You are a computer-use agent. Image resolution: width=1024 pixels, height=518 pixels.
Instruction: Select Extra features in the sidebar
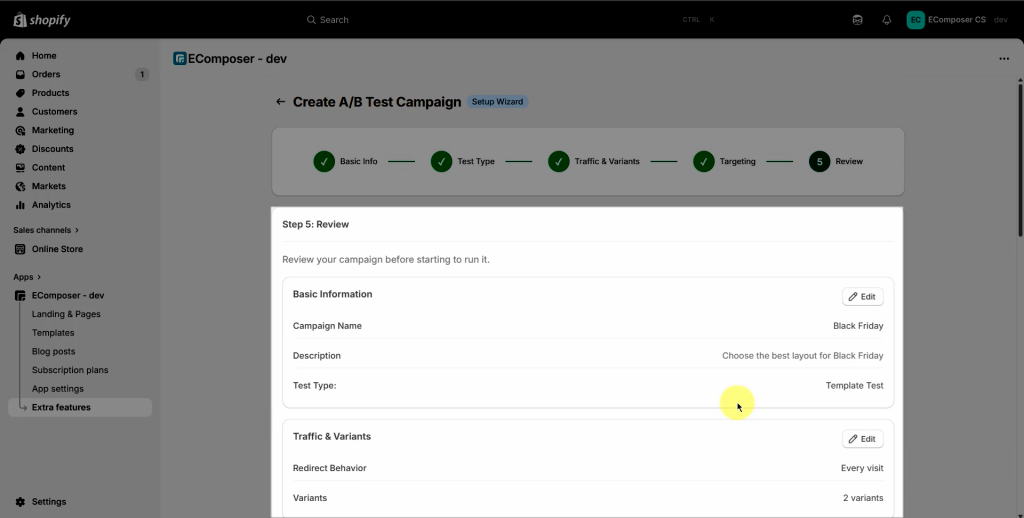point(61,407)
